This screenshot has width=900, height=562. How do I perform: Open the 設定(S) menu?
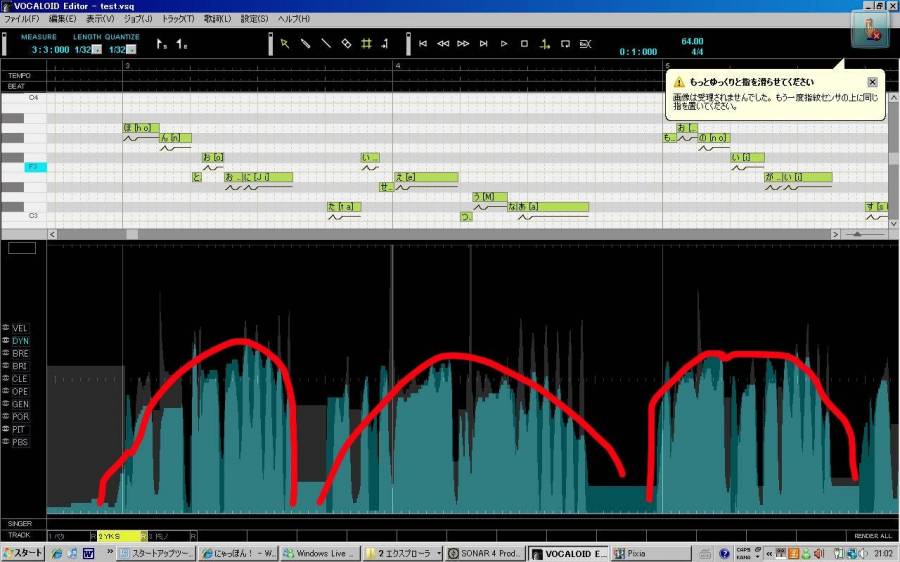[254, 19]
